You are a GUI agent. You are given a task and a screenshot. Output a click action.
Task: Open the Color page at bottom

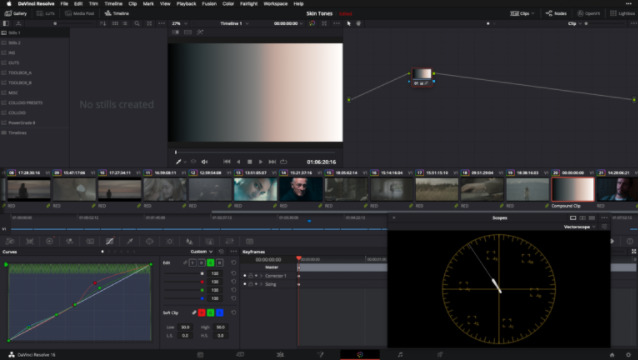point(360,354)
